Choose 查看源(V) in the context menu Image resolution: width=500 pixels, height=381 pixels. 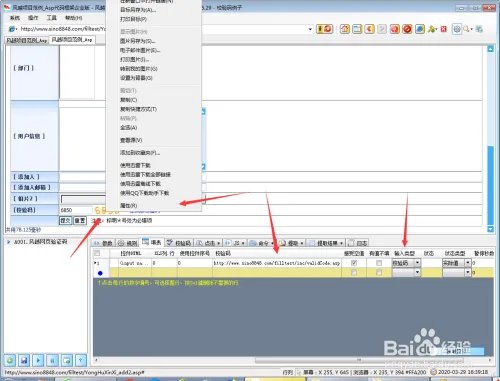pos(131,140)
